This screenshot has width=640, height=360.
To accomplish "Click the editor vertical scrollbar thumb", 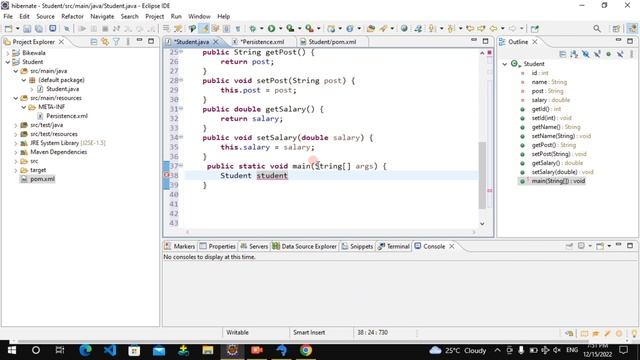I will pos(482,175).
